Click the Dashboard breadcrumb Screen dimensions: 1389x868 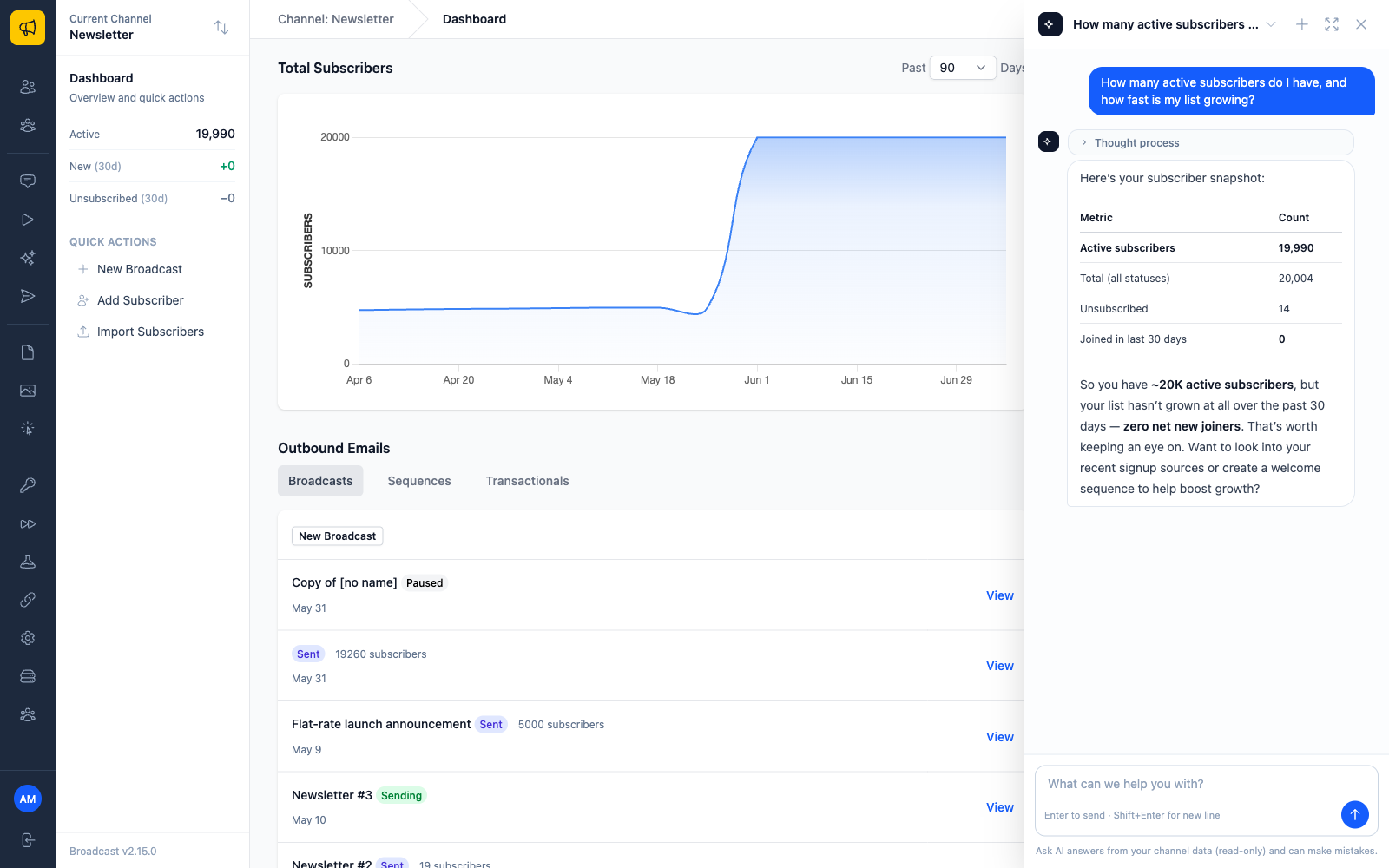tap(474, 19)
